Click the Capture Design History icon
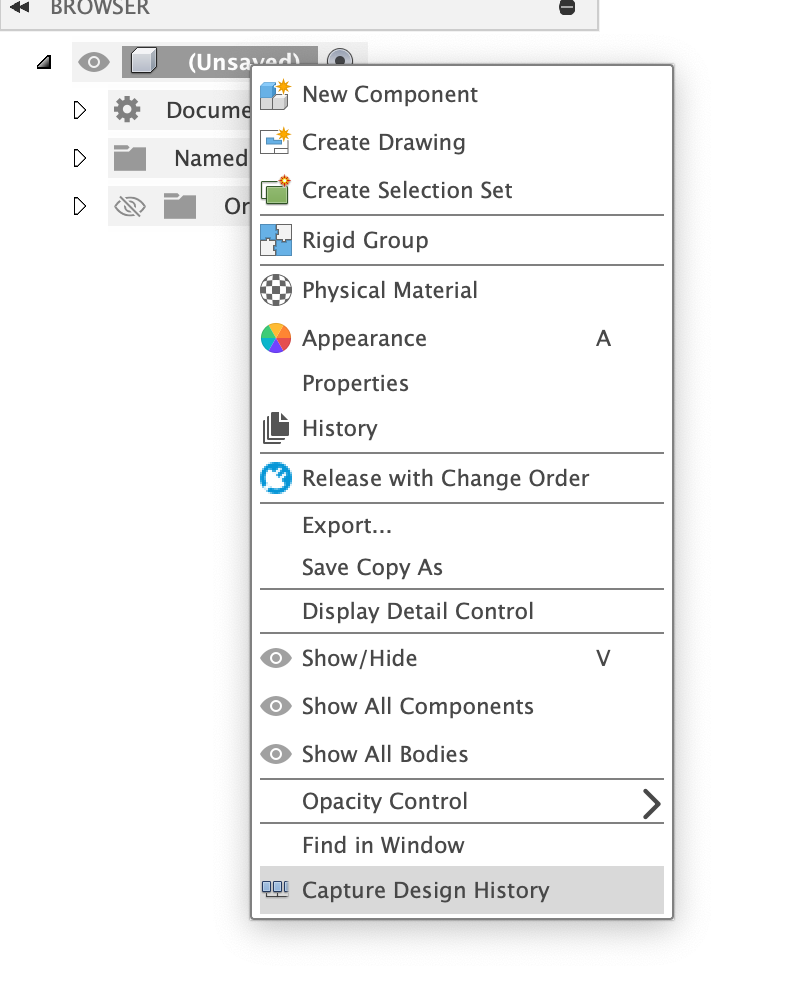808x1000 pixels. tap(276, 890)
